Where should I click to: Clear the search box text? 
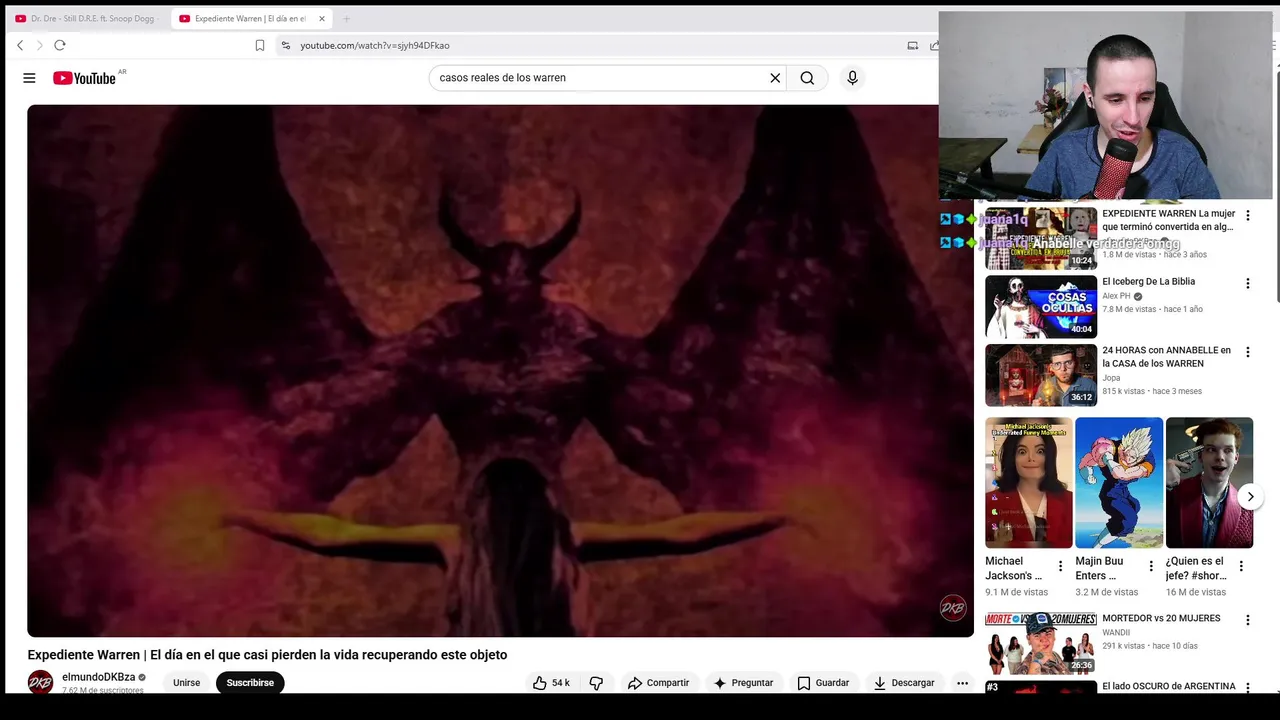point(775,78)
